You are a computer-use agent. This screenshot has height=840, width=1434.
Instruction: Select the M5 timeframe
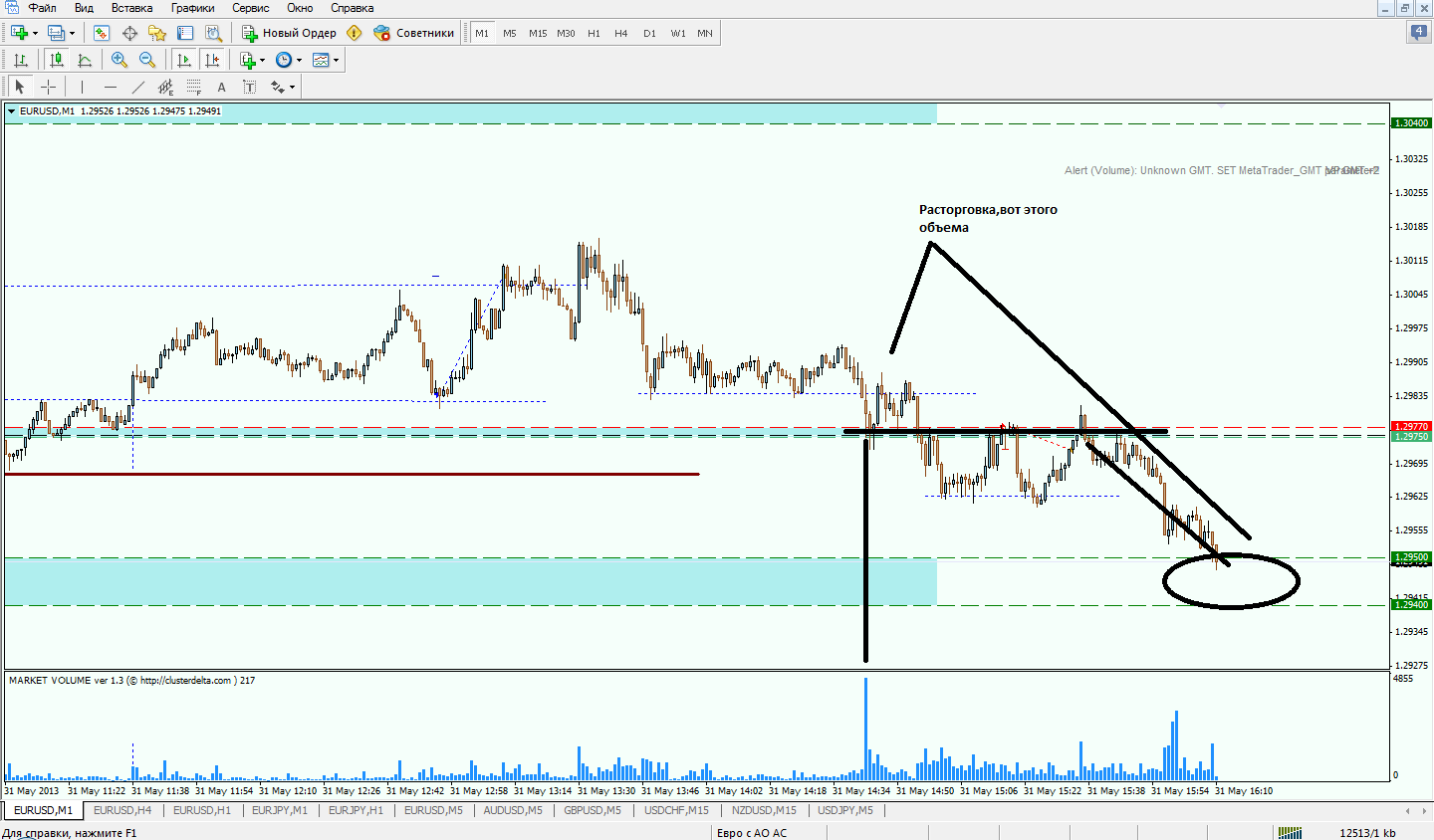[x=510, y=33]
